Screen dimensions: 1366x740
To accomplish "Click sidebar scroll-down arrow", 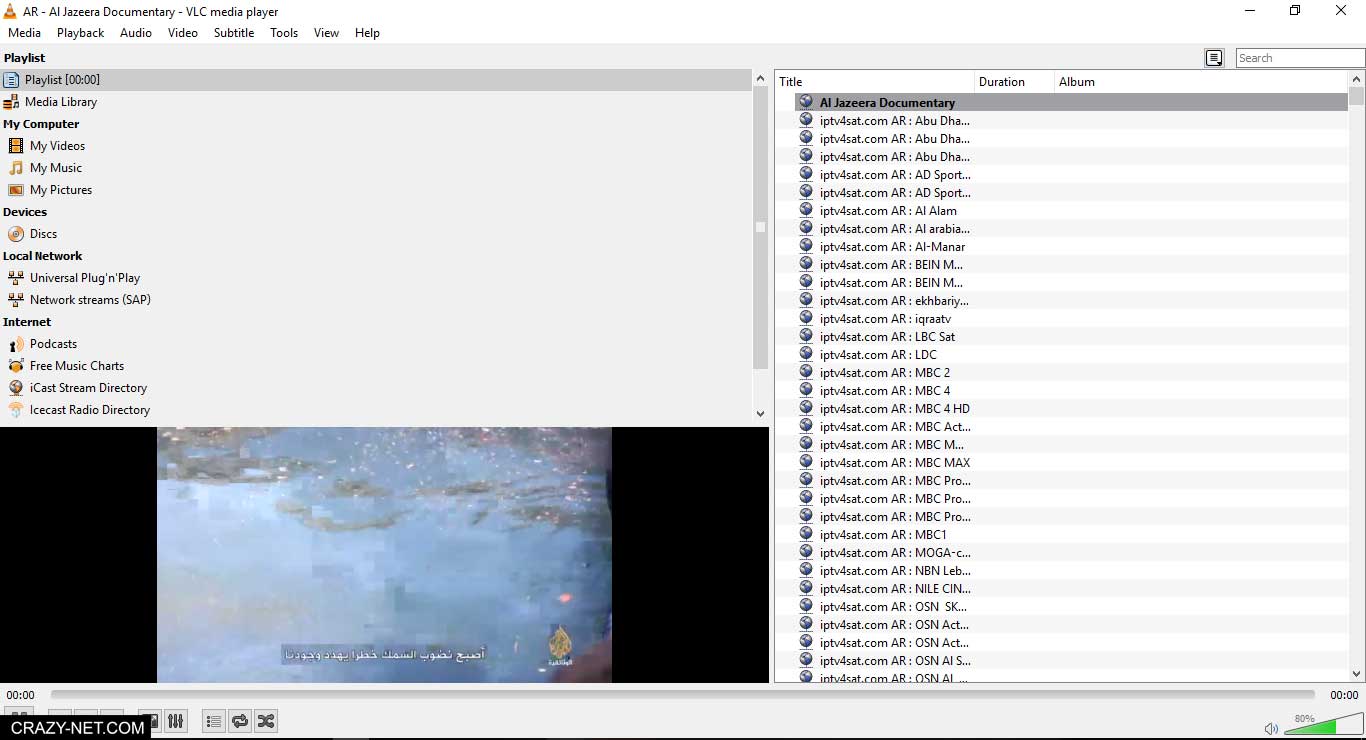I will 760,413.
